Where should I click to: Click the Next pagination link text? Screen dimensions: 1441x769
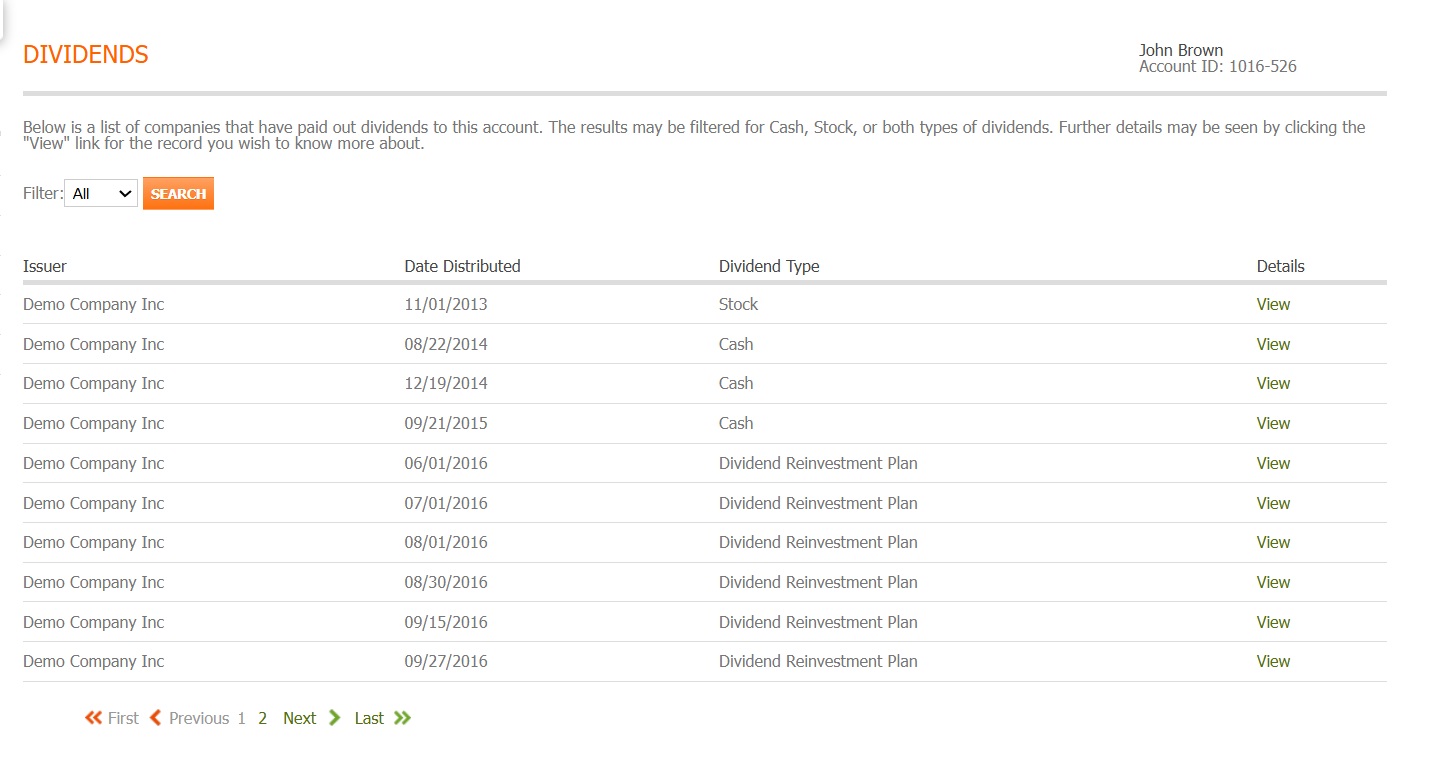point(299,718)
